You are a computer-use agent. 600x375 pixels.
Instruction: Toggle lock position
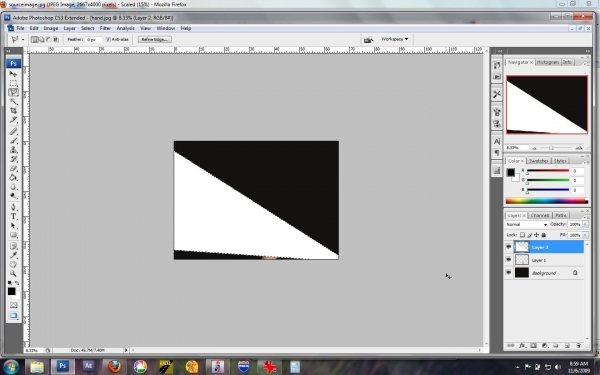click(x=536, y=235)
